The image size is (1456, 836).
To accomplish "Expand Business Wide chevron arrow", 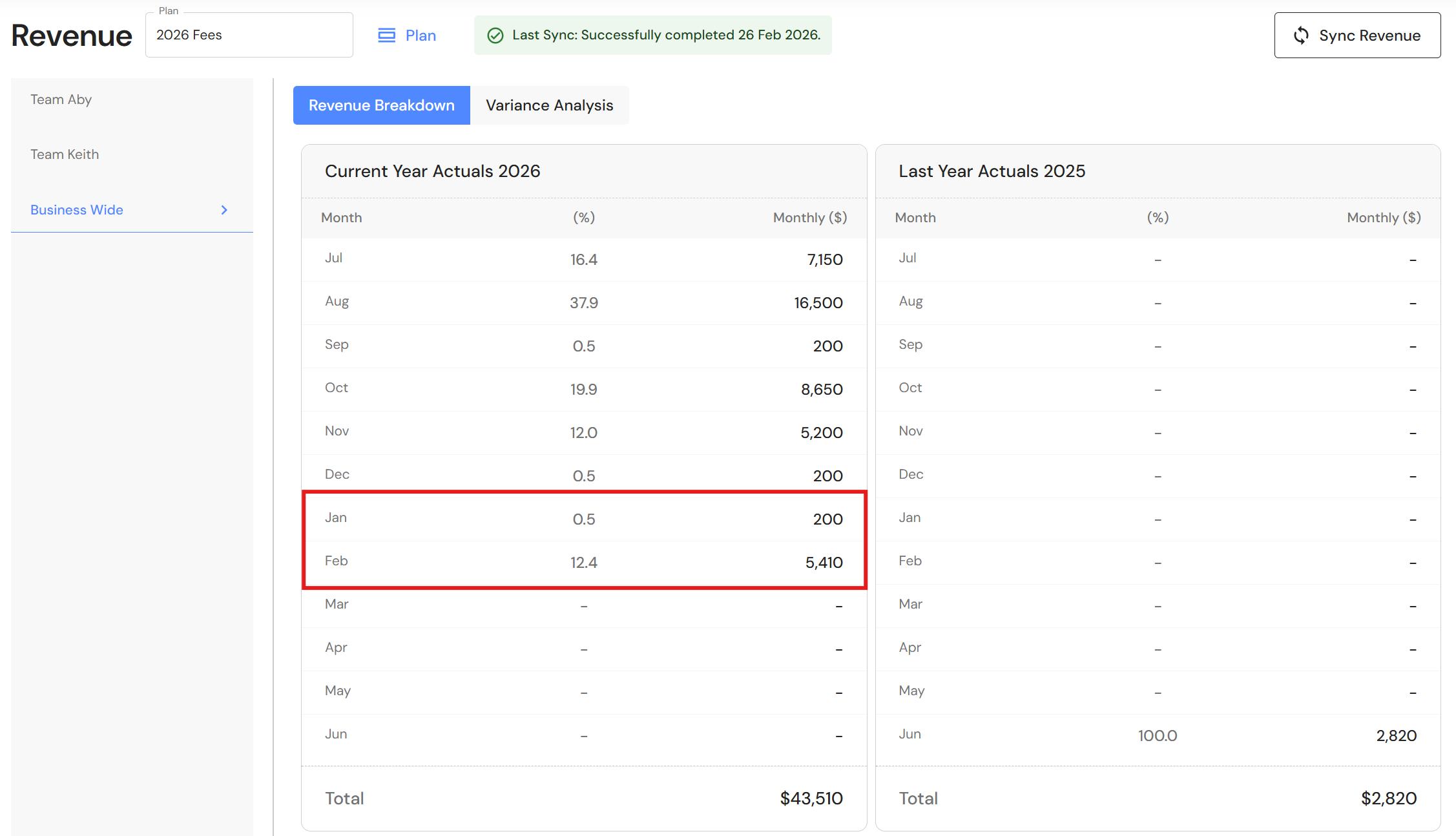I will coord(224,210).
